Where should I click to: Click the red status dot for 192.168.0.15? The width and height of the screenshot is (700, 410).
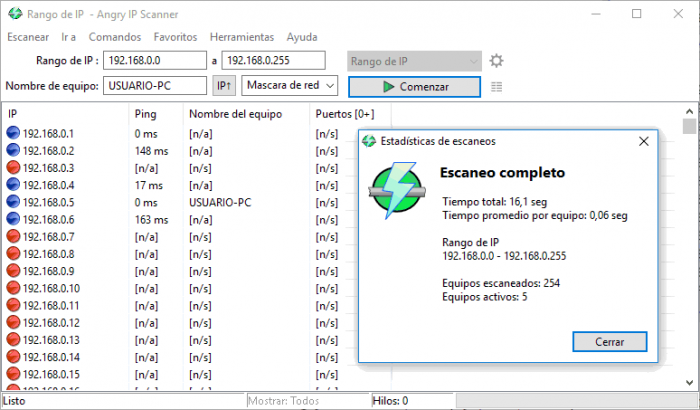[13, 374]
